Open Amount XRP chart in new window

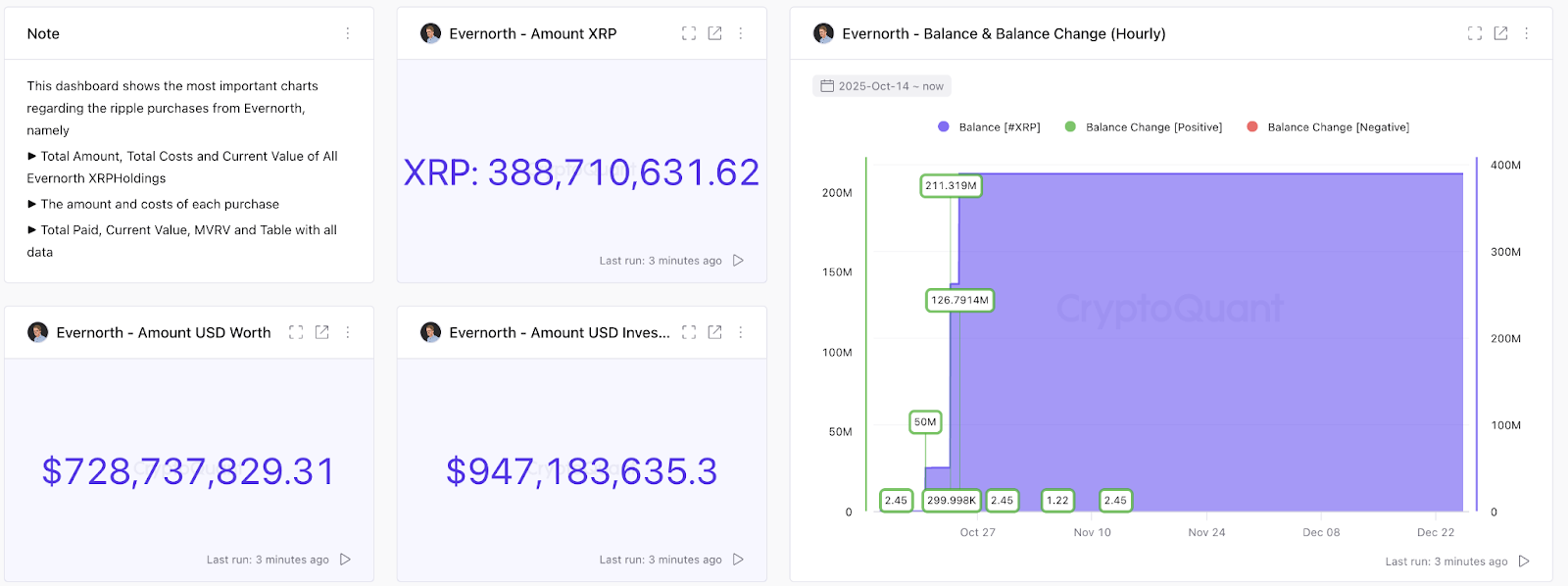click(715, 33)
